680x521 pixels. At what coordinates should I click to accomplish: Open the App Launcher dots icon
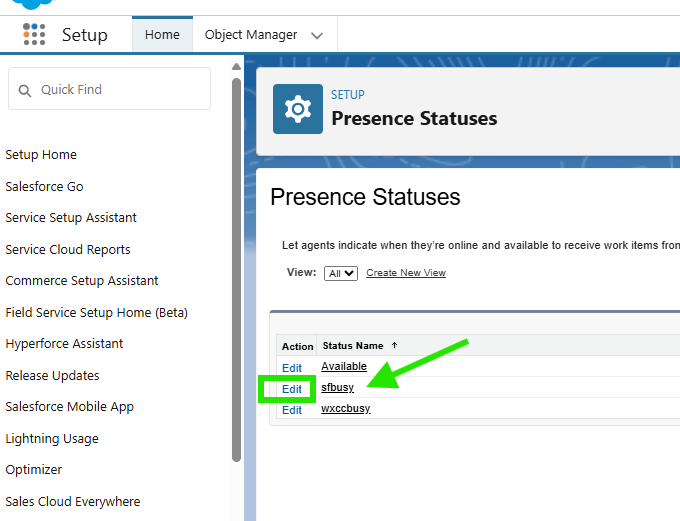(34, 34)
